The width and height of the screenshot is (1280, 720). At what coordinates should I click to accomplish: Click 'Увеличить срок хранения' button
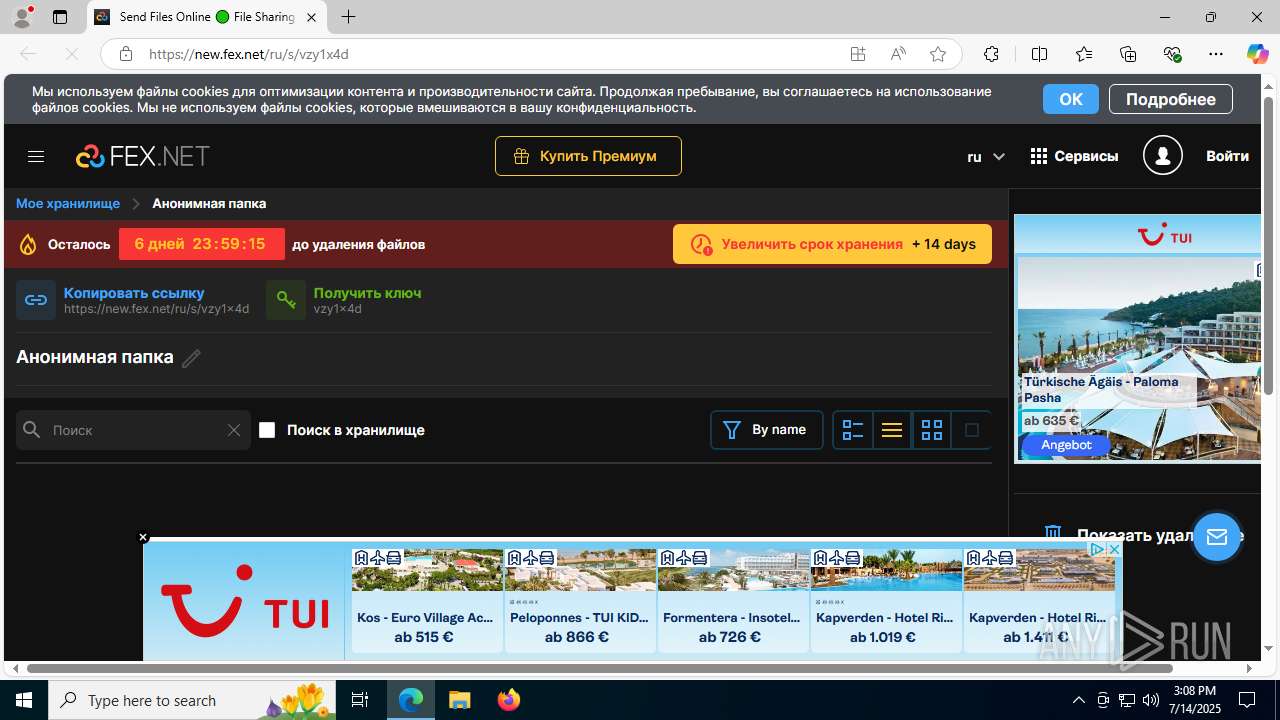coord(832,244)
